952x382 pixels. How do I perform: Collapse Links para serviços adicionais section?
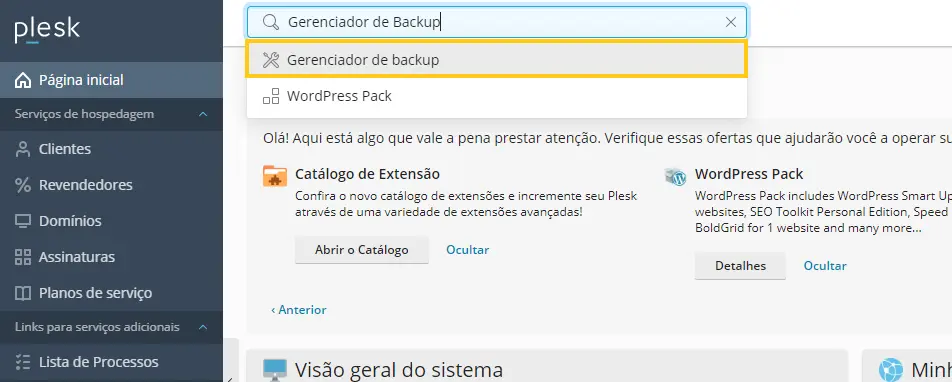[x=203, y=327]
